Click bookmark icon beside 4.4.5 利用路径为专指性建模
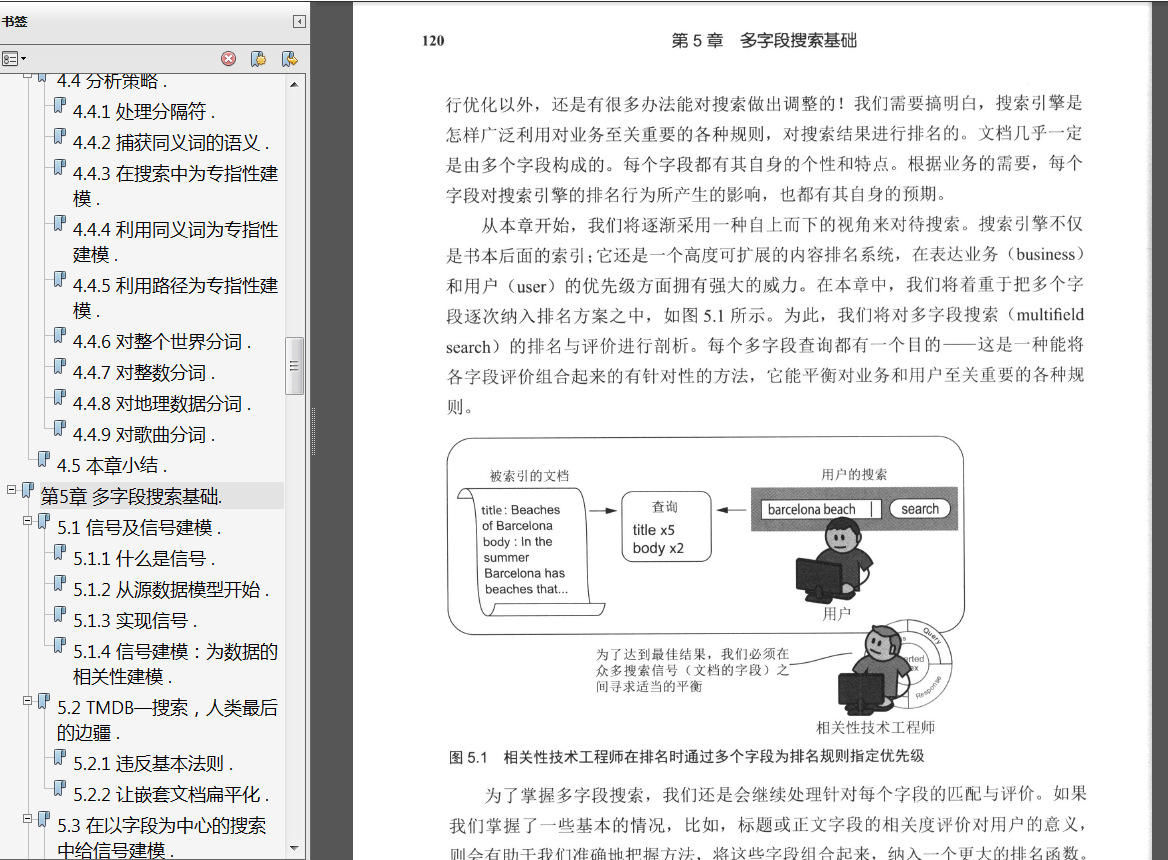Viewport: 1168px width, 860px height. [60, 280]
